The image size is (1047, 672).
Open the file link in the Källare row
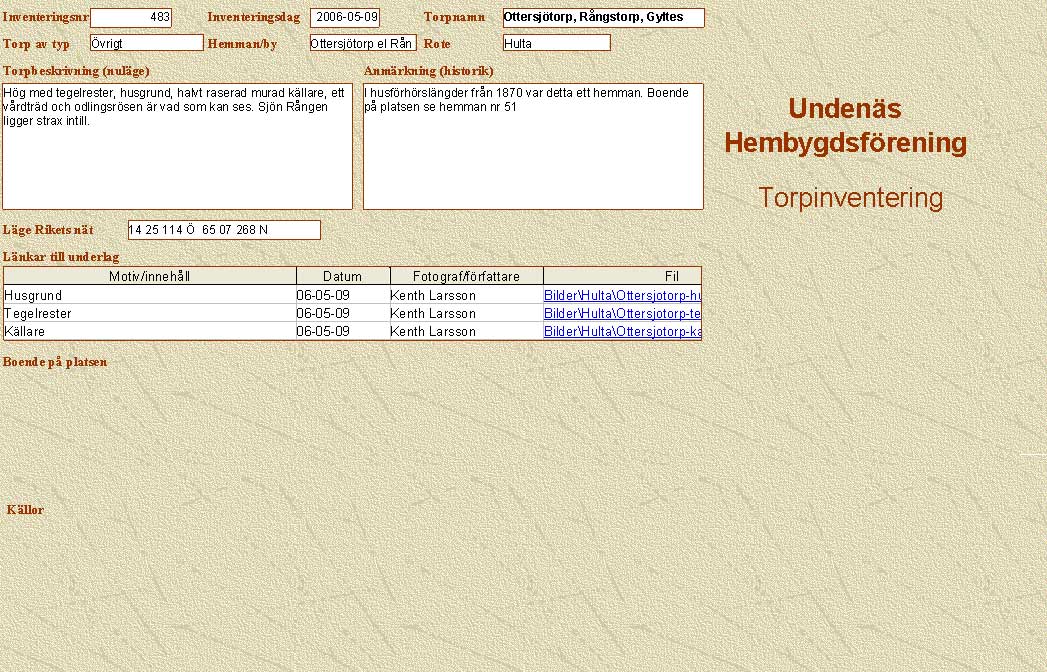click(x=621, y=331)
